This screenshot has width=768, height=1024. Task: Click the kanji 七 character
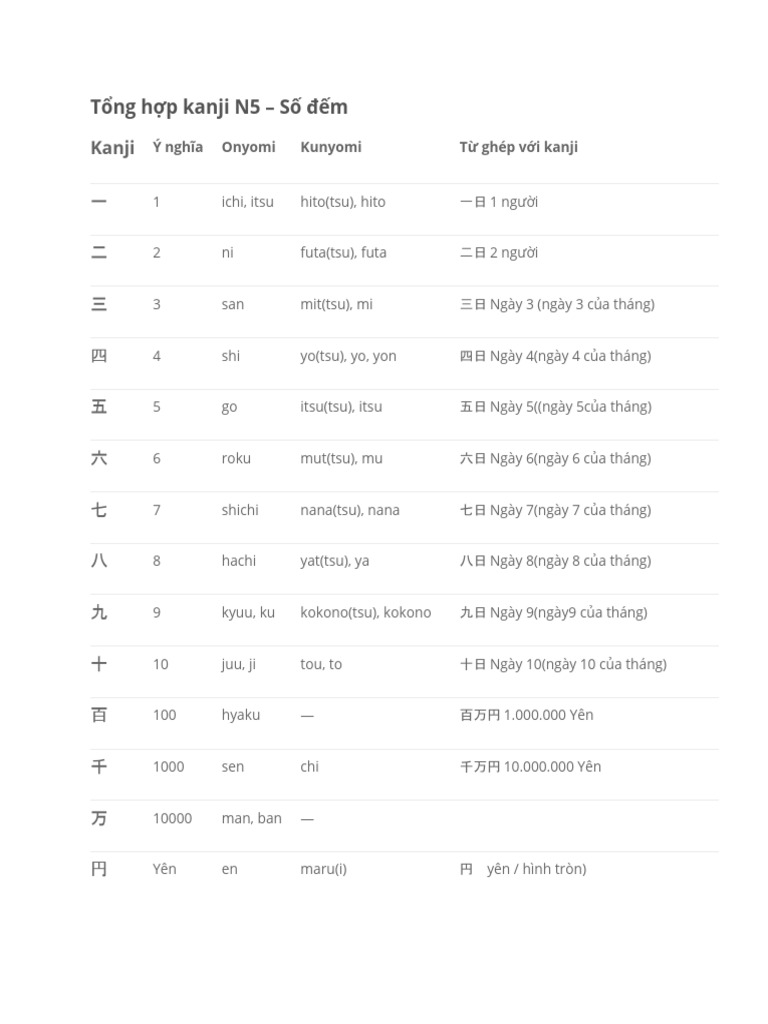(x=99, y=510)
